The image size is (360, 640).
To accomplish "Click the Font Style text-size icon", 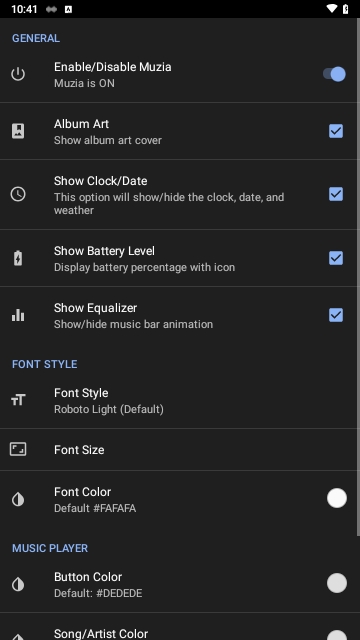I will 18,400.
